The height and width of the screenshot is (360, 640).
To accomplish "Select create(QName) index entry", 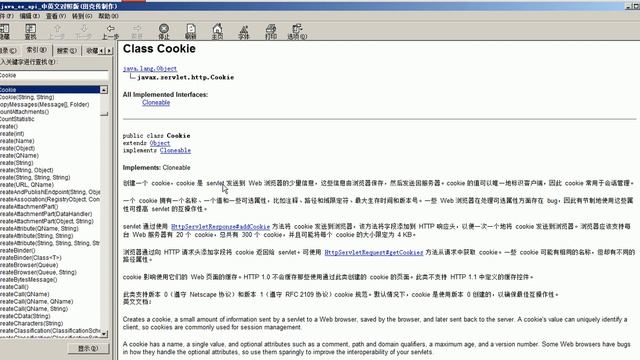I will coord(20,156).
